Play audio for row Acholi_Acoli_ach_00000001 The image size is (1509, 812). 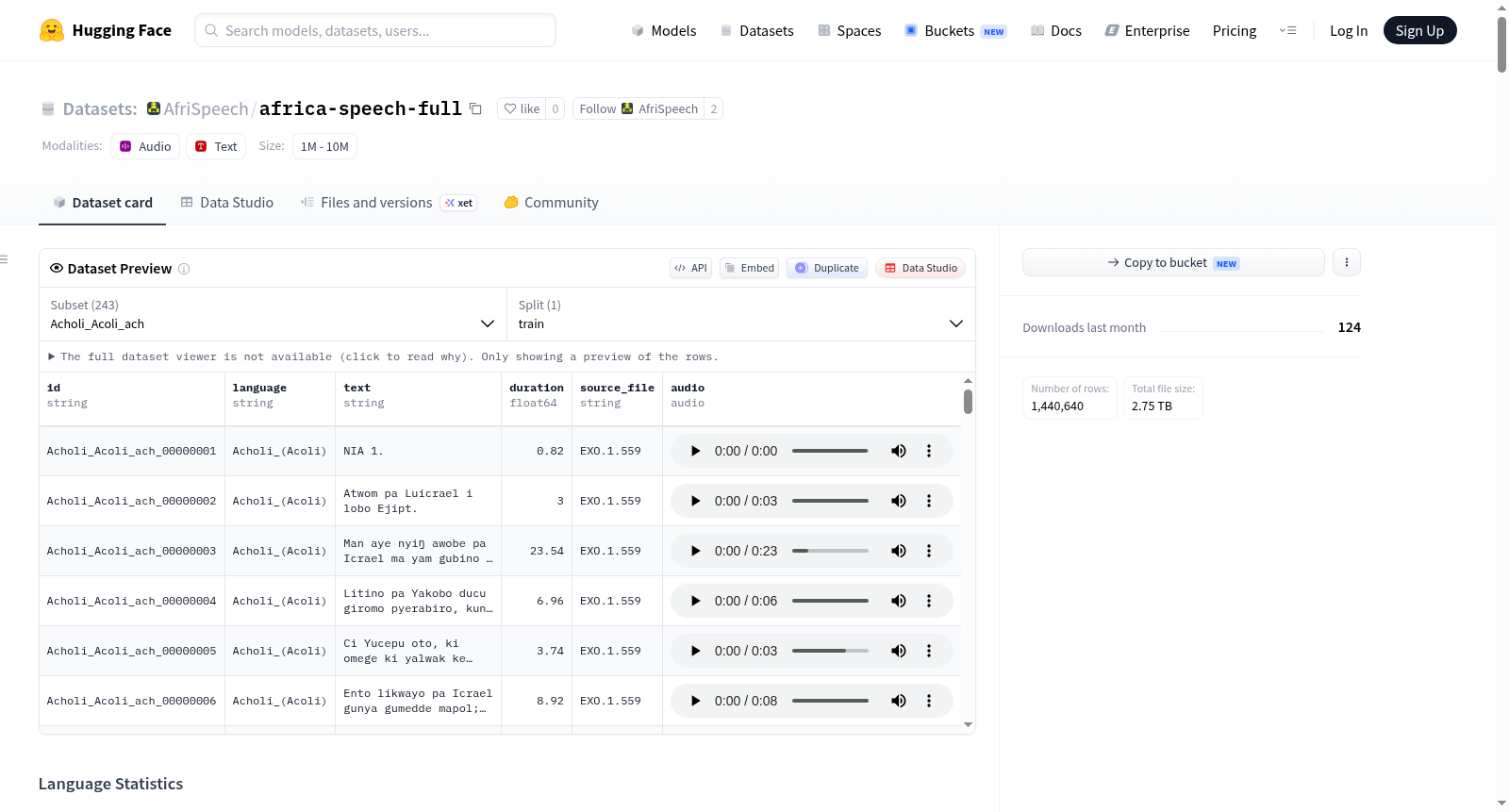coord(695,451)
